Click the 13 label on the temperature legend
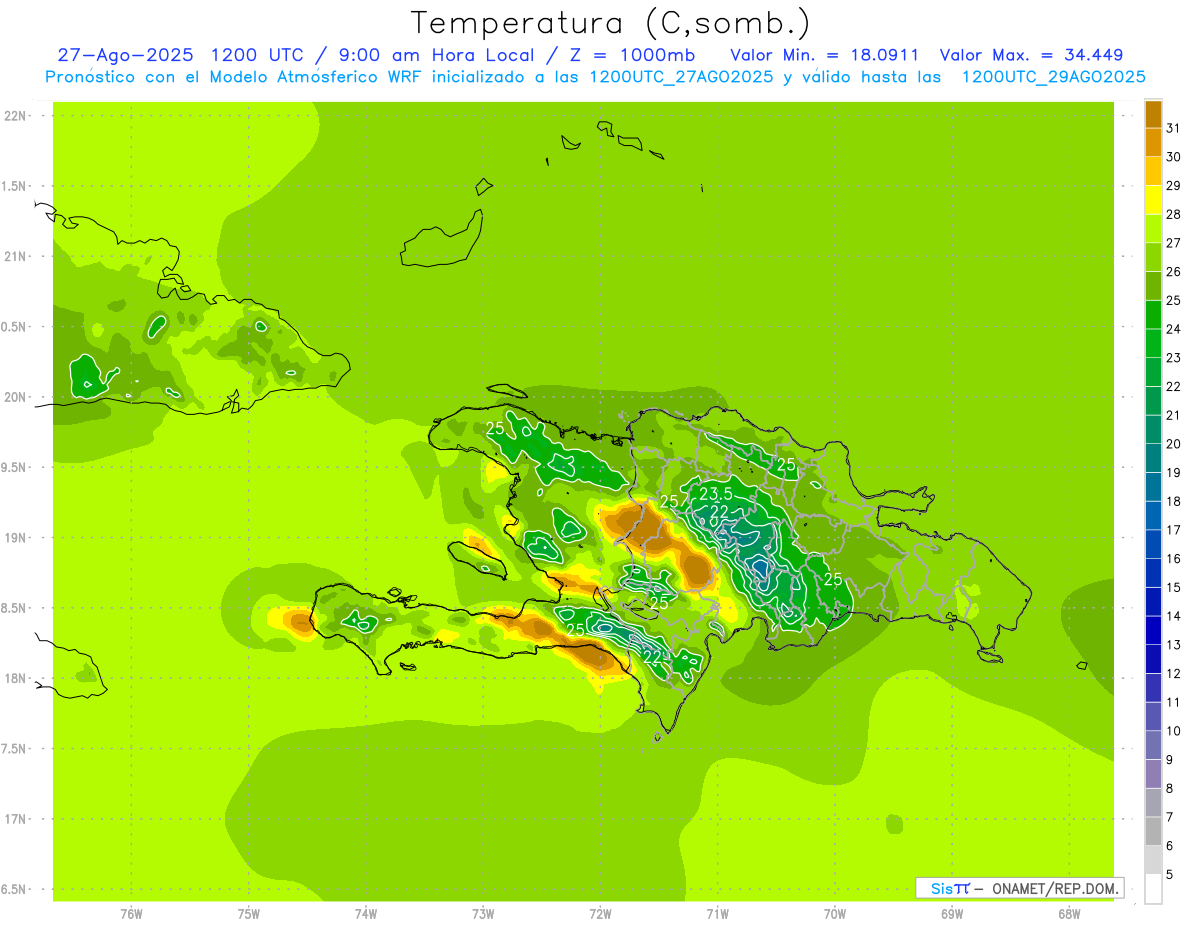The height and width of the screenshot is (927, 1200). [1173, 645]
